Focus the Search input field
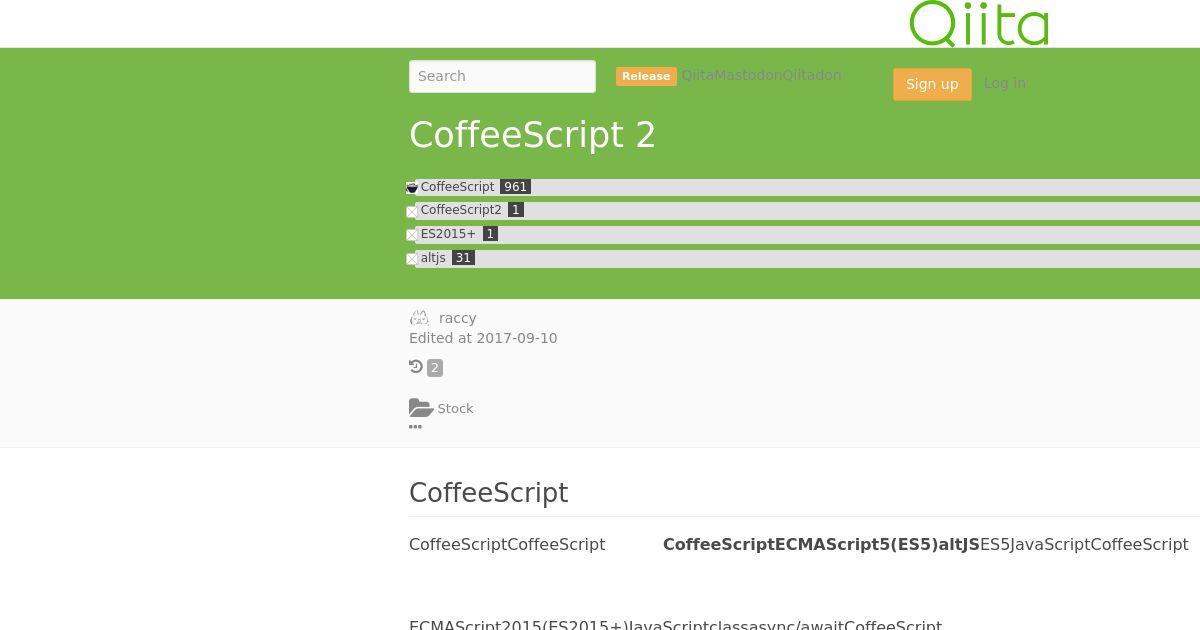The image size is (1200, 630). coord(502,76)
